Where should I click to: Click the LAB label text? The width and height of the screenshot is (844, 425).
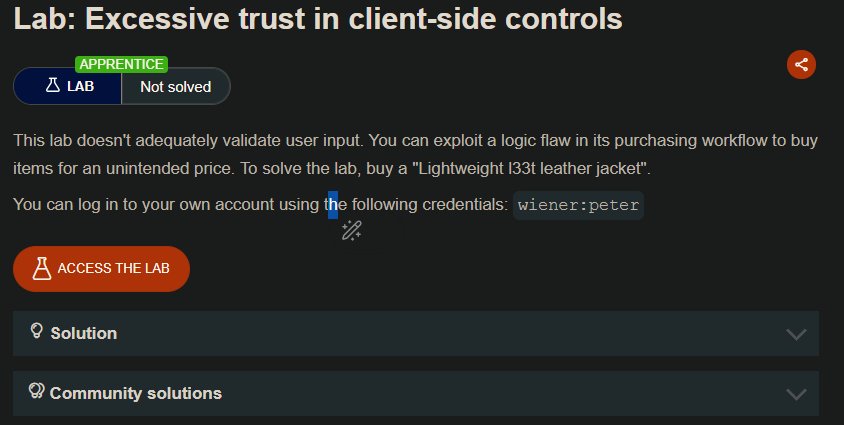click(81, 86)
